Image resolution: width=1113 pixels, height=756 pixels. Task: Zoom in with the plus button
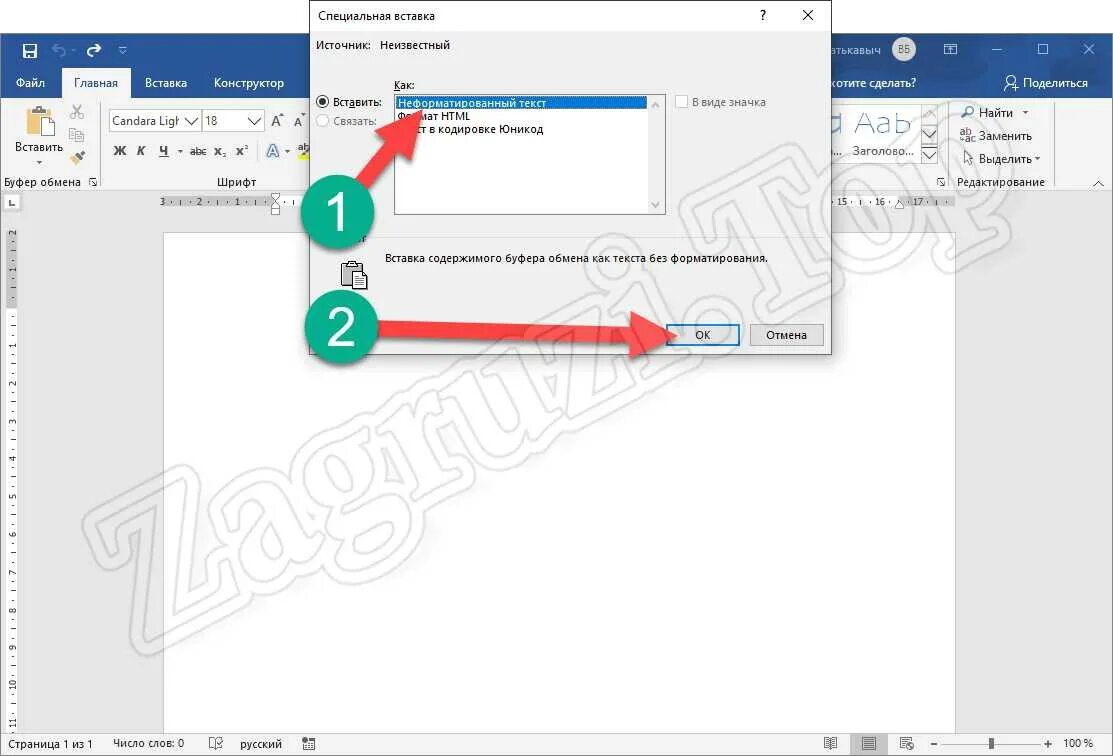[x=1048, y=744]
